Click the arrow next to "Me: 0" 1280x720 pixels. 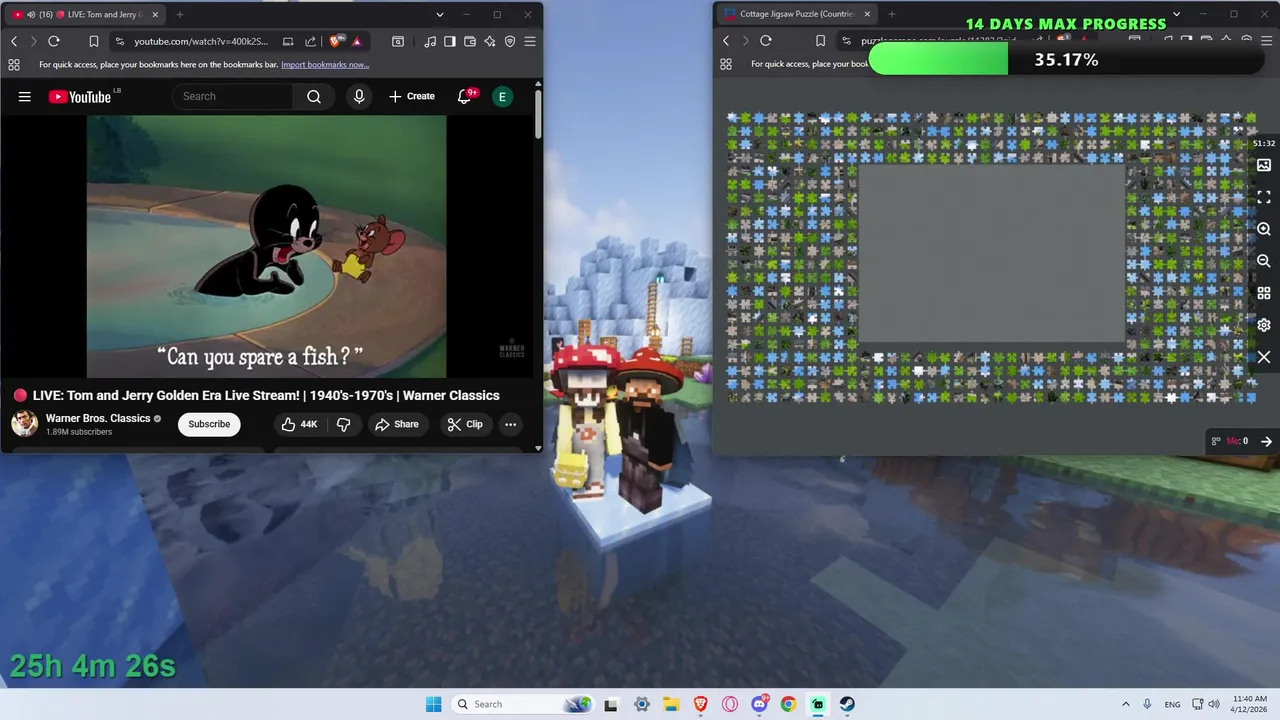(x=1266, y=441)
